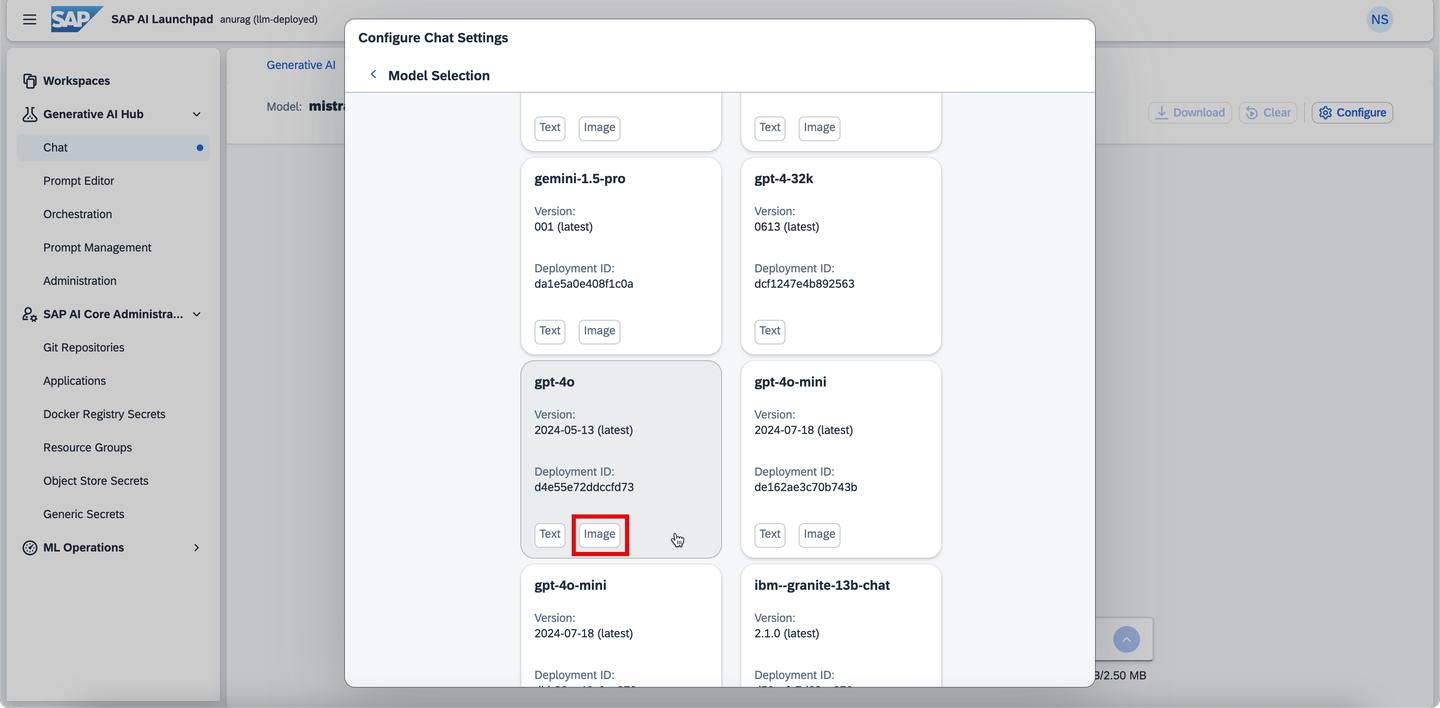
Task: Go back using the Model Selection chevron
Action: click(x=373, y=75)
